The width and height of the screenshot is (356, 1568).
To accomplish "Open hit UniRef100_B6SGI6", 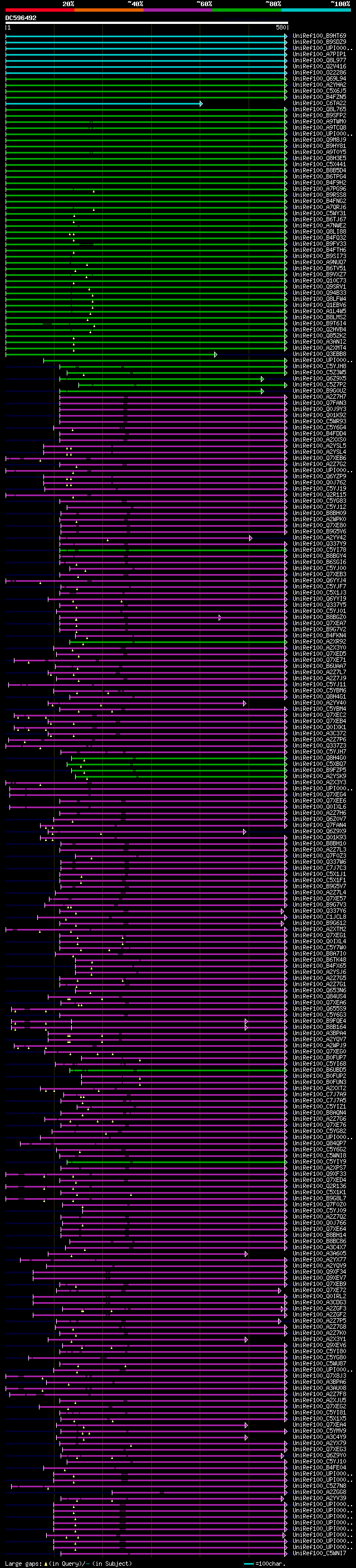I will click(319, 562).
